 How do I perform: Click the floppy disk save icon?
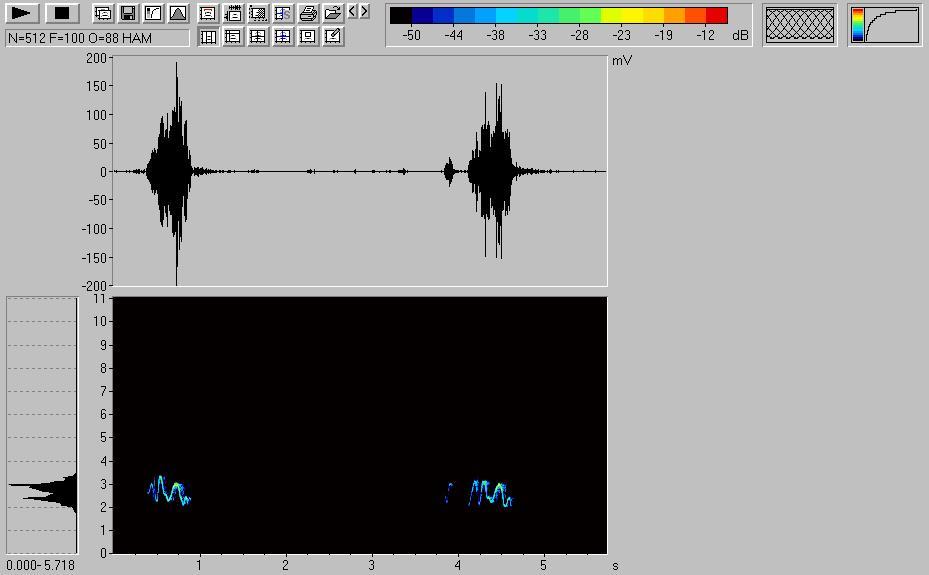[x=128, y=13]
